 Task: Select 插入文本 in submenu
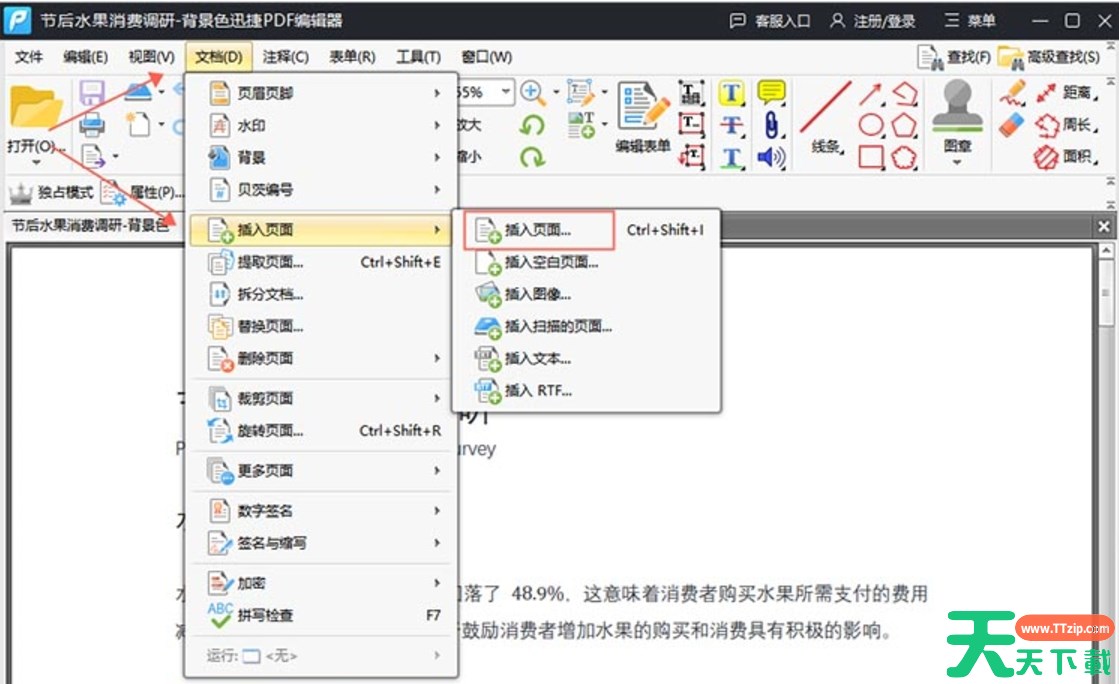(586, 358)
